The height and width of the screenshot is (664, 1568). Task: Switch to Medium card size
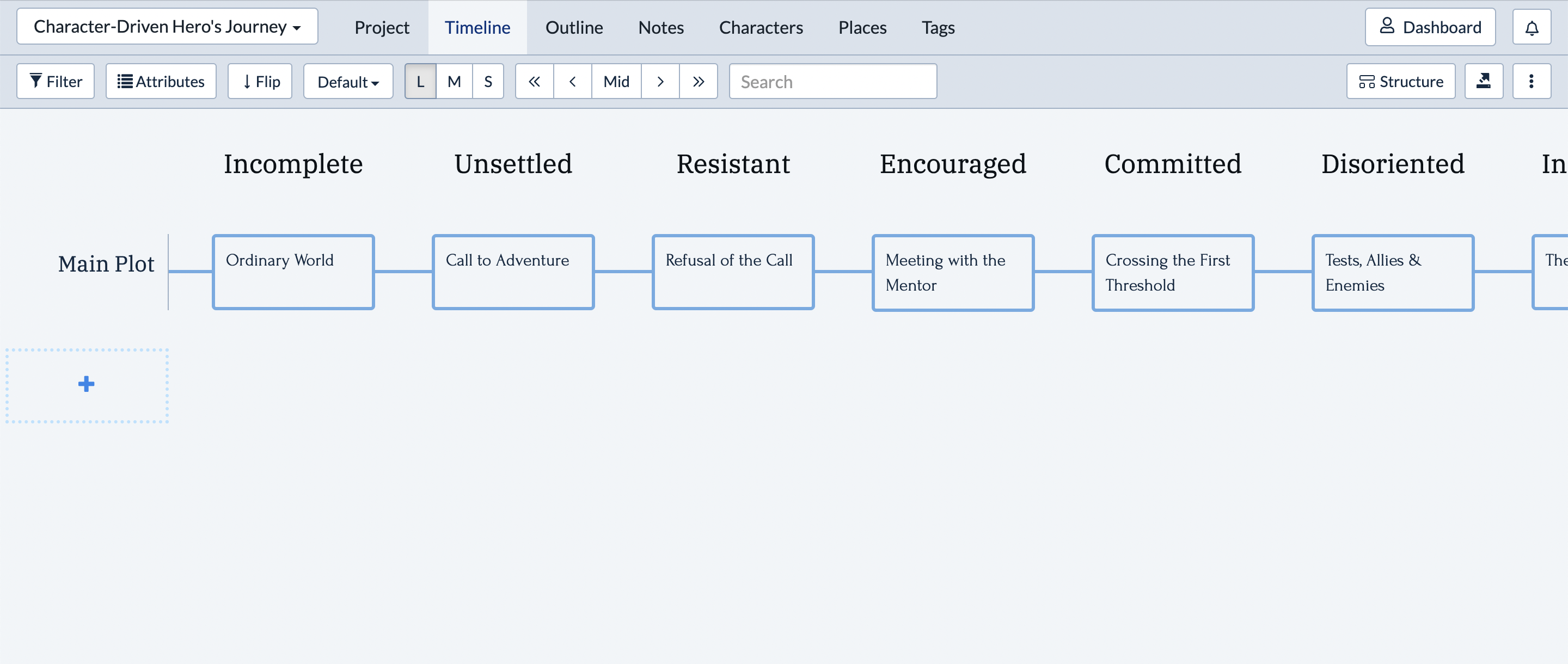coord(454,82)
